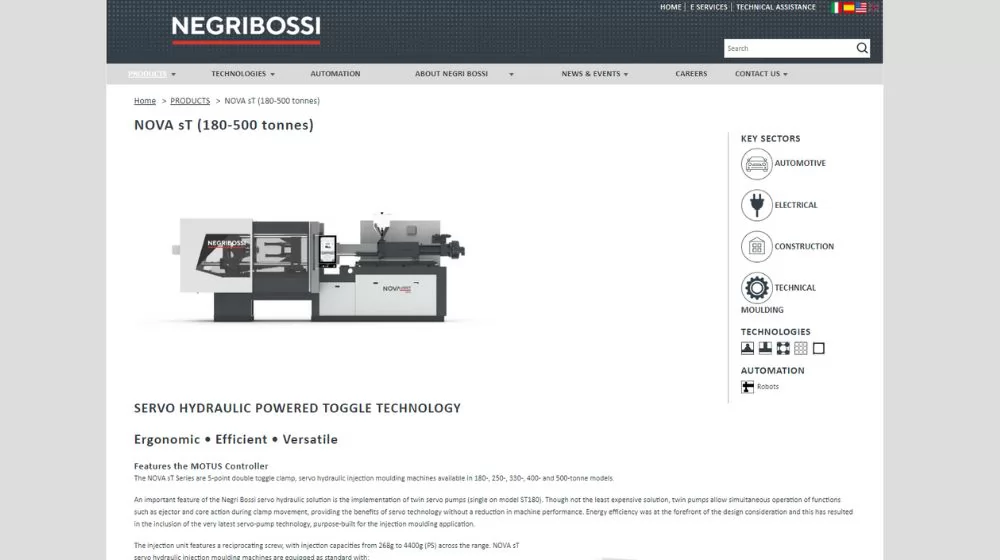The image size is (1000, 560).
Task: Open the Automotive car sector icon
Action: pyautogui.click(x=756, y=164)
